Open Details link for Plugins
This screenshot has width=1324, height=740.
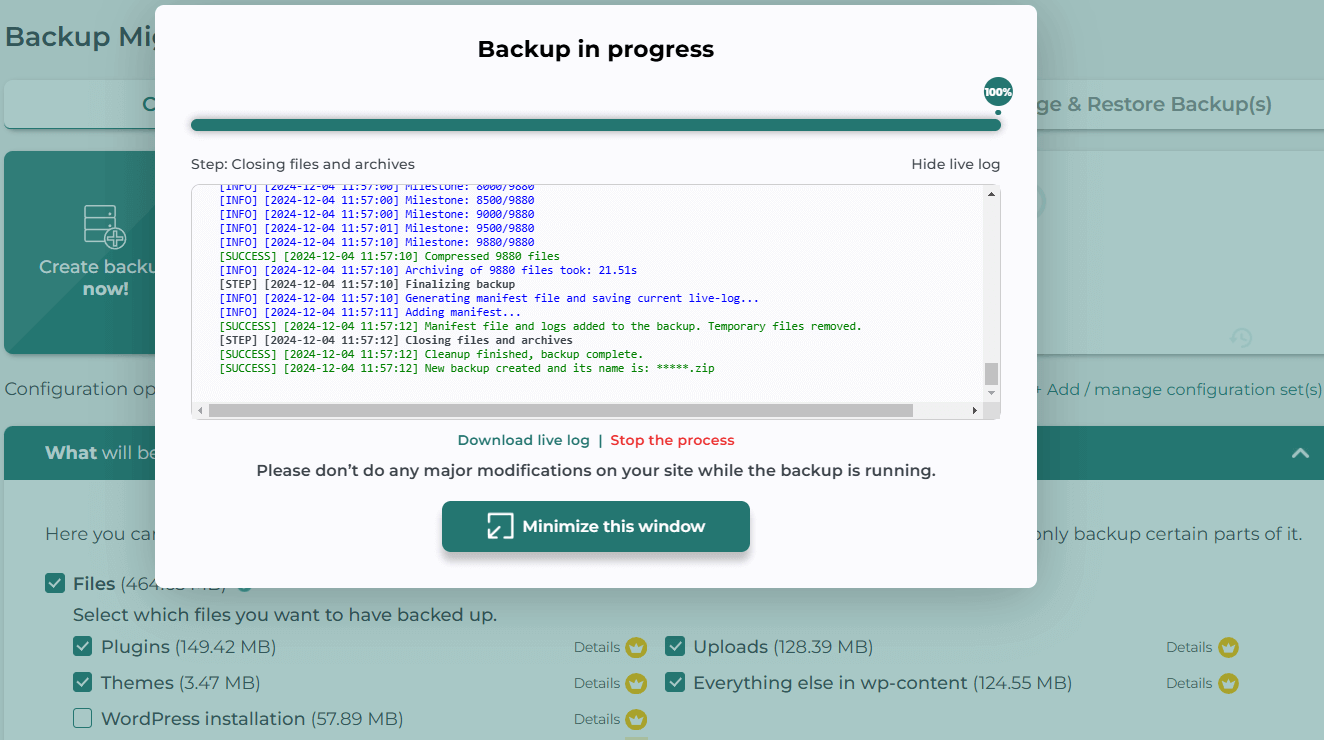[x=597, y=647]
